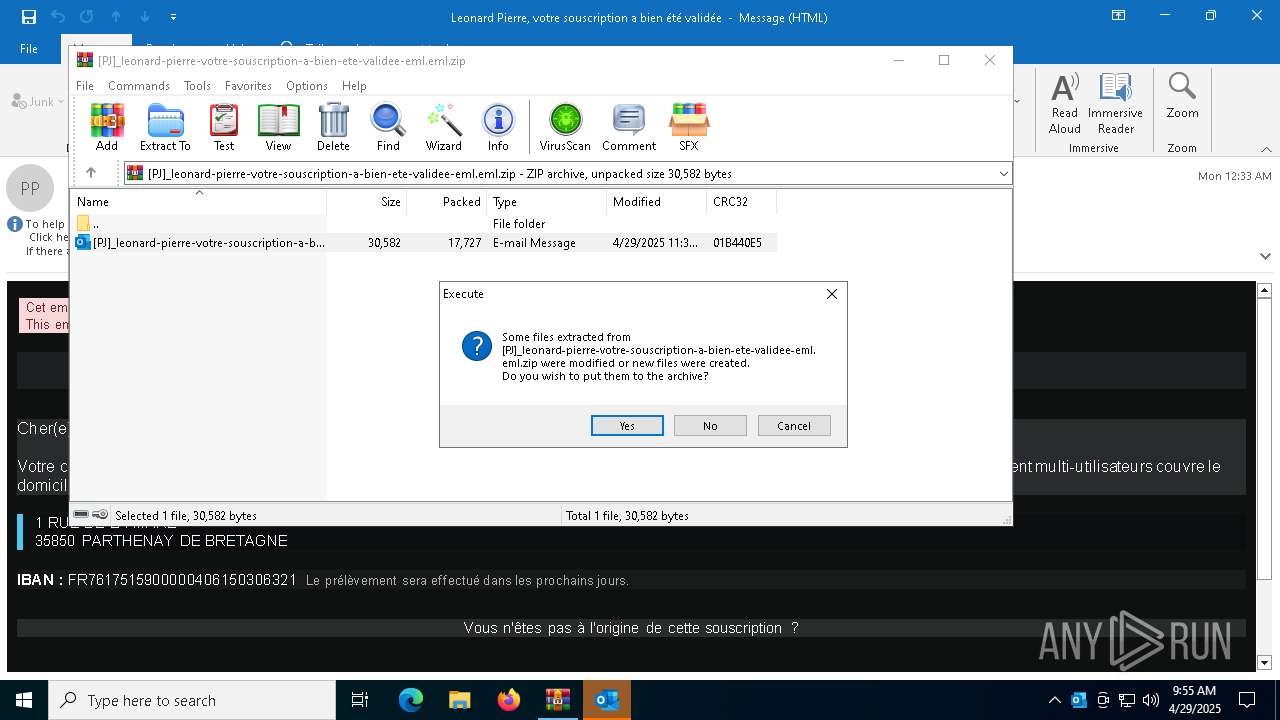Sort by CRC32 column header
The height and width of the screenshot is (720, 1280).
[741, 201]
